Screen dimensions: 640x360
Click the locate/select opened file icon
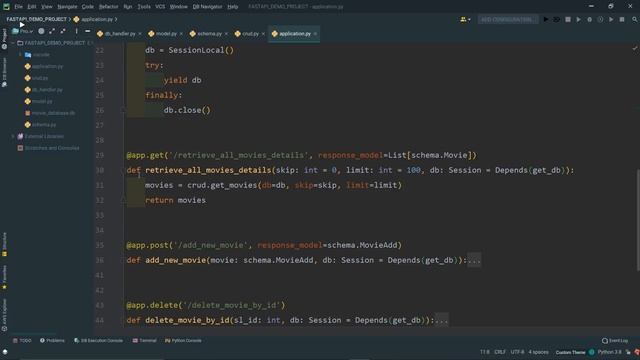click(x=41, y=31)
